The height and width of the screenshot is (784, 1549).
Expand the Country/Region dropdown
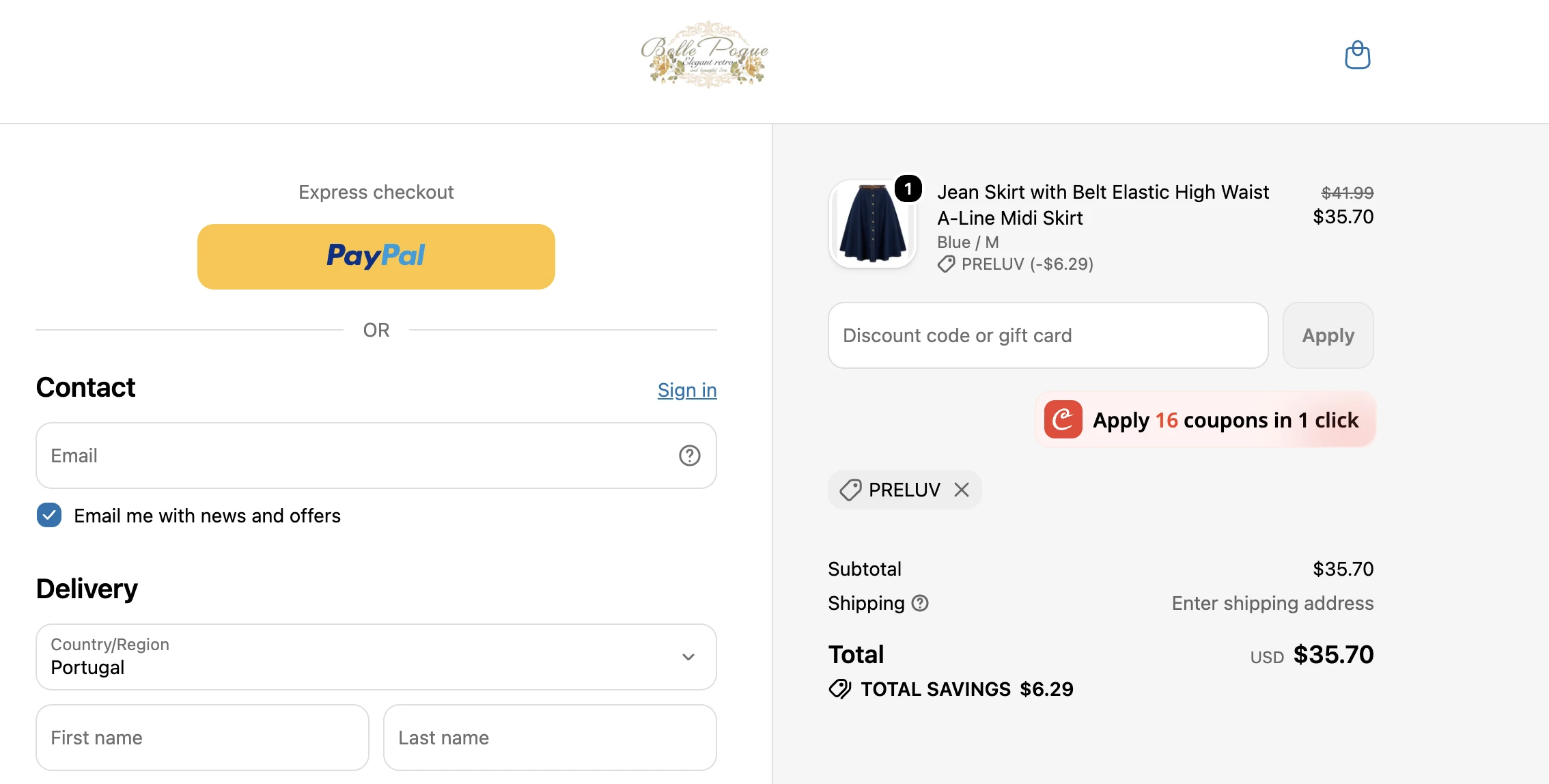pos(376,657)
